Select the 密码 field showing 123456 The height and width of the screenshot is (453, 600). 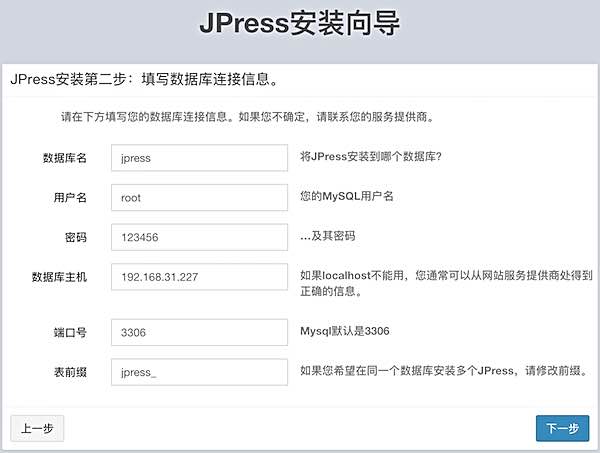click(199, 237)
